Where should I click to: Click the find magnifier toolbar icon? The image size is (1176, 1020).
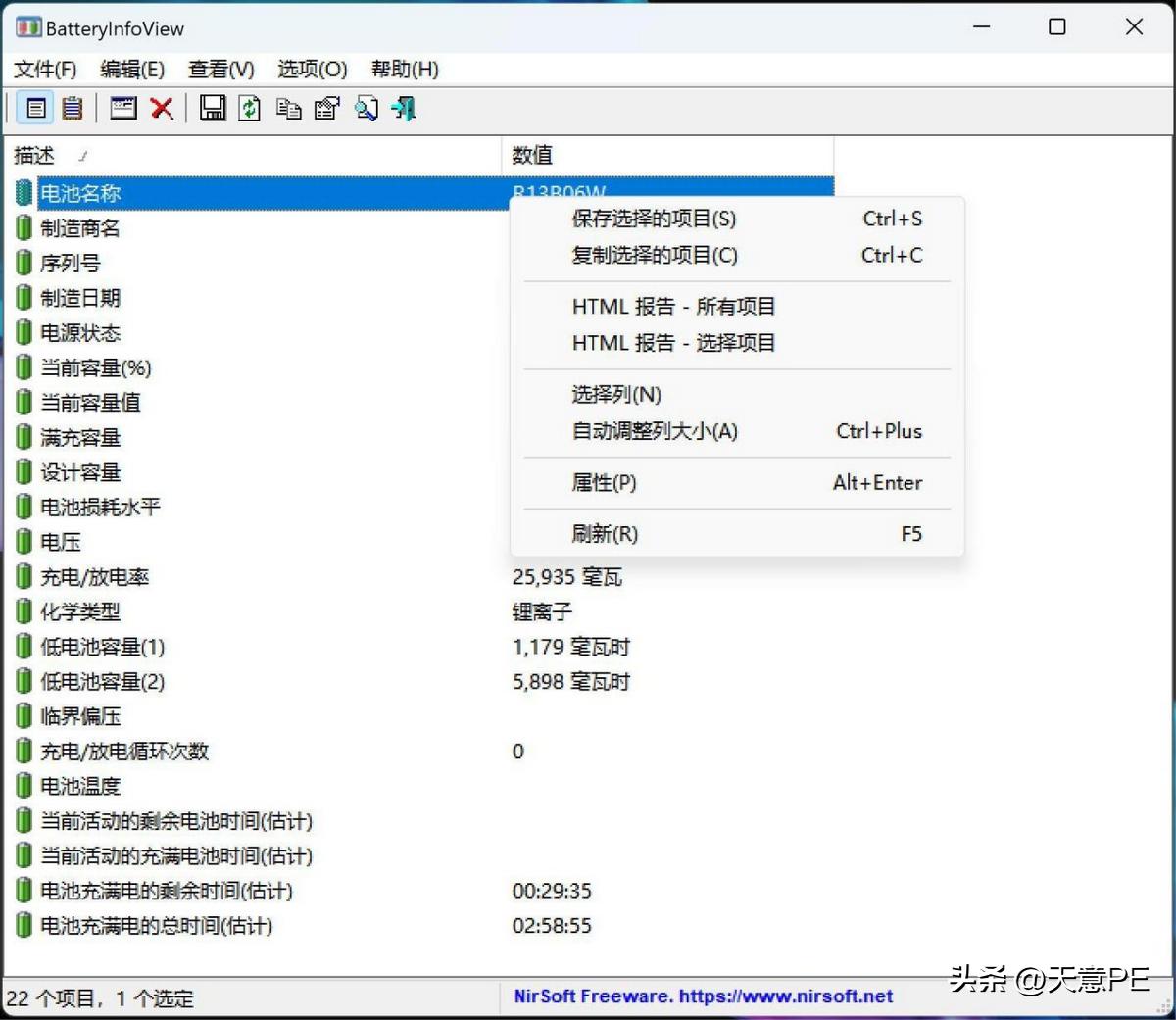(x=366, y=108)
